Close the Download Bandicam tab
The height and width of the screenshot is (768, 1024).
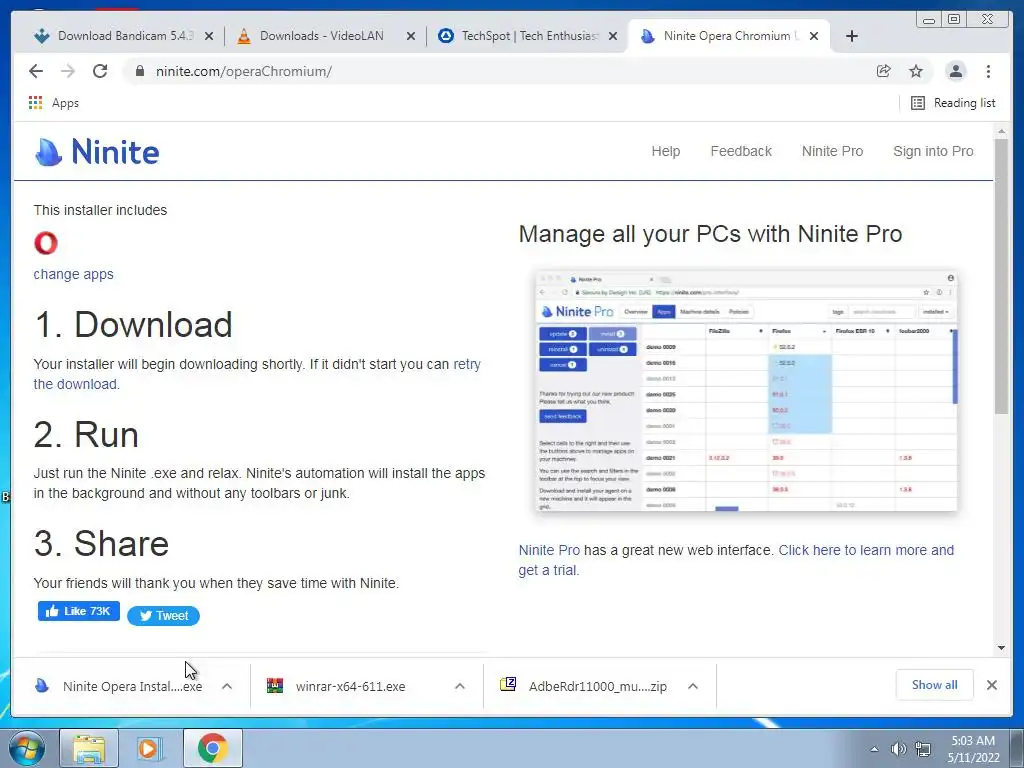[x=209, y=36]
